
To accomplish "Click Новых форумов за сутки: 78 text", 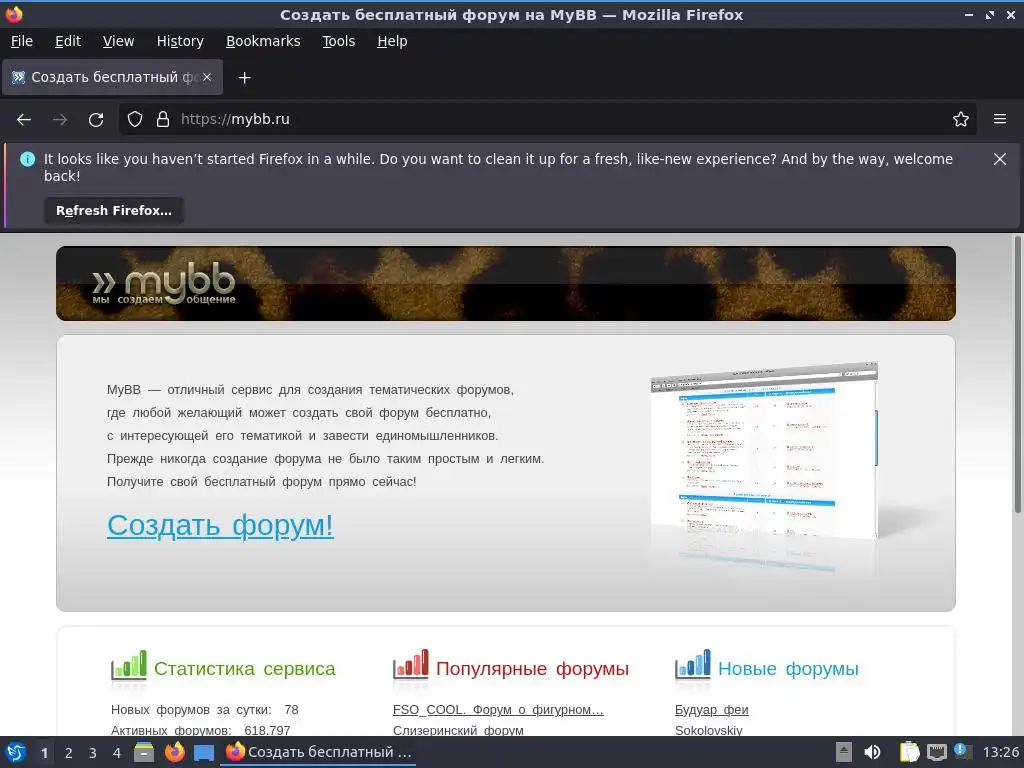I will click(x=204, y=710).
